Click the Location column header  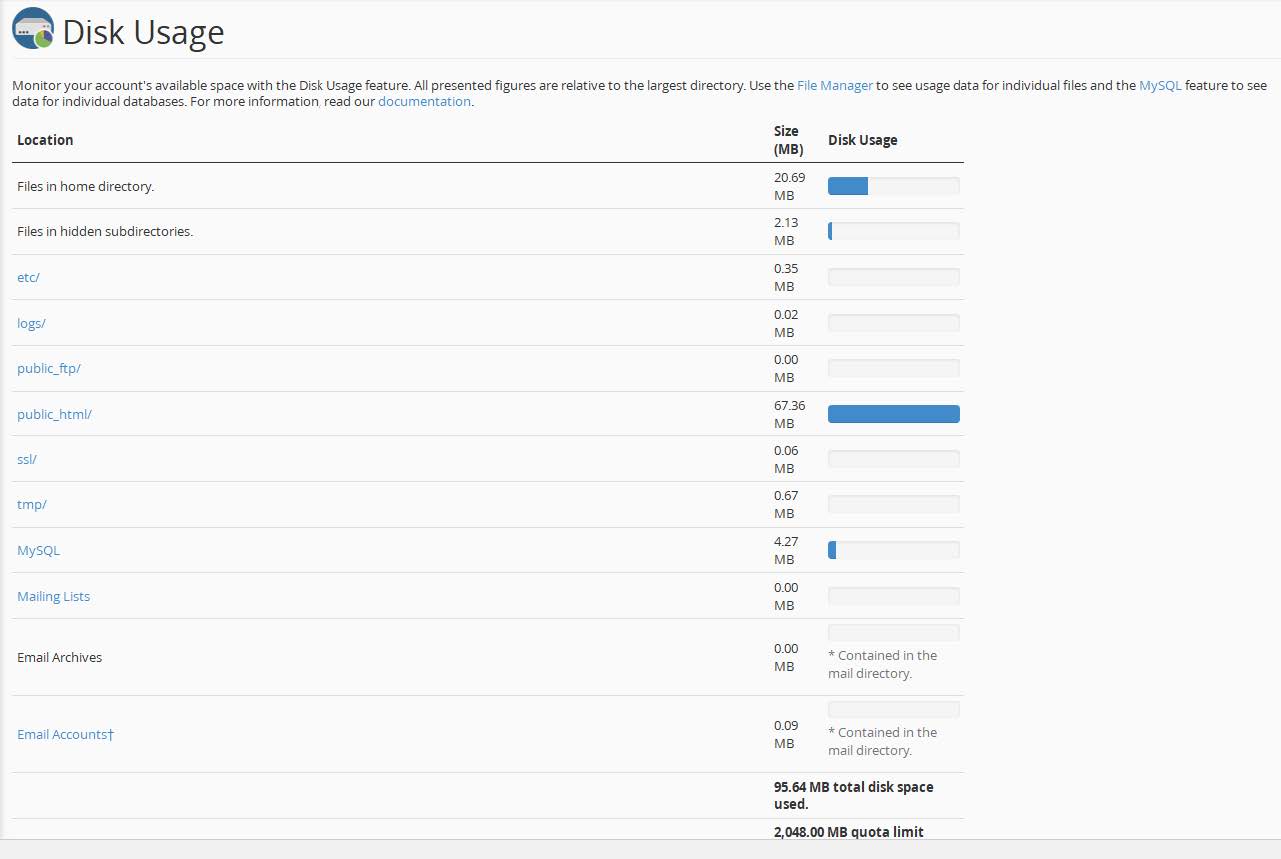coord(45,140)
